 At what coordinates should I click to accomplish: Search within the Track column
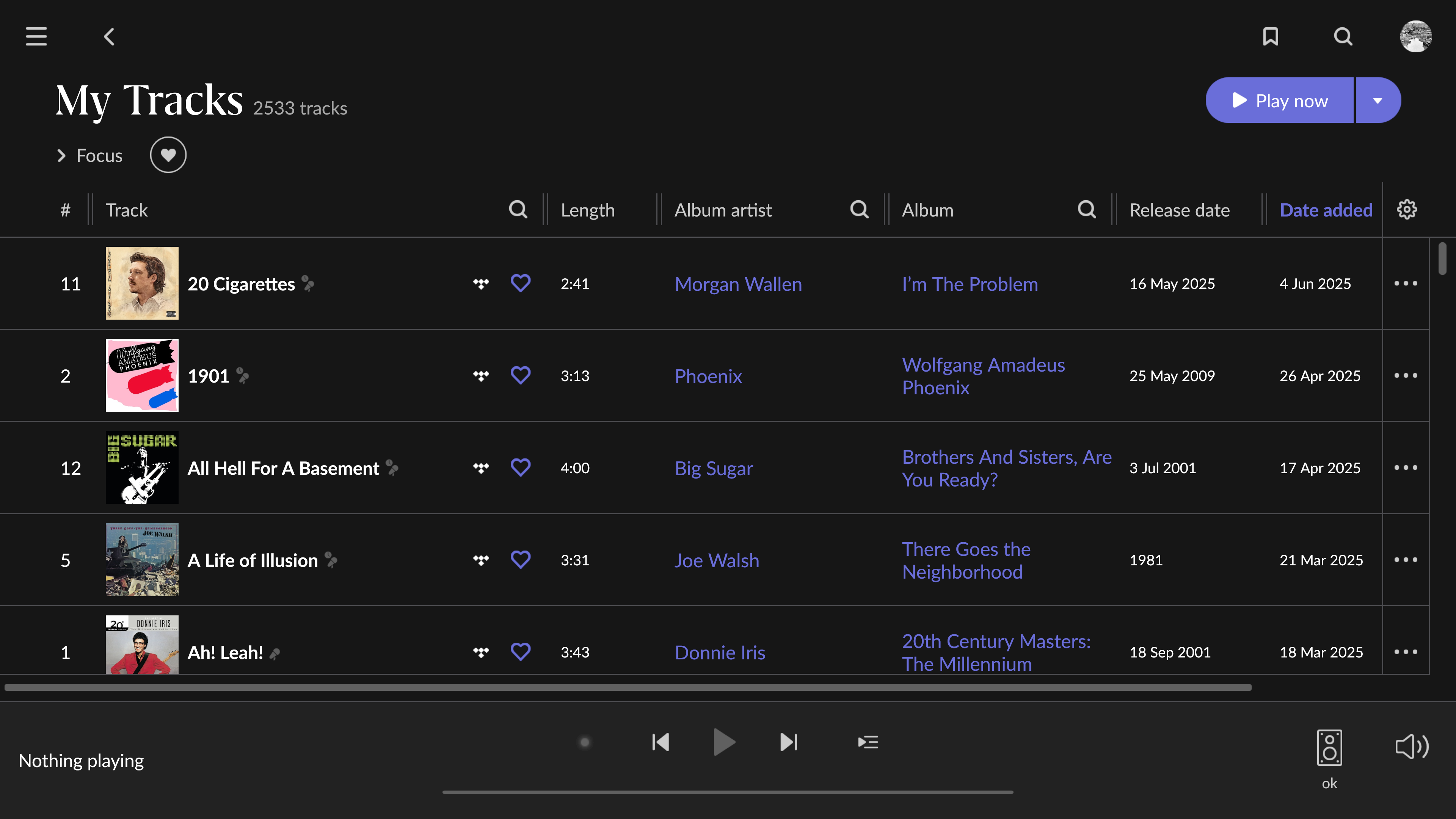(518, 209)
